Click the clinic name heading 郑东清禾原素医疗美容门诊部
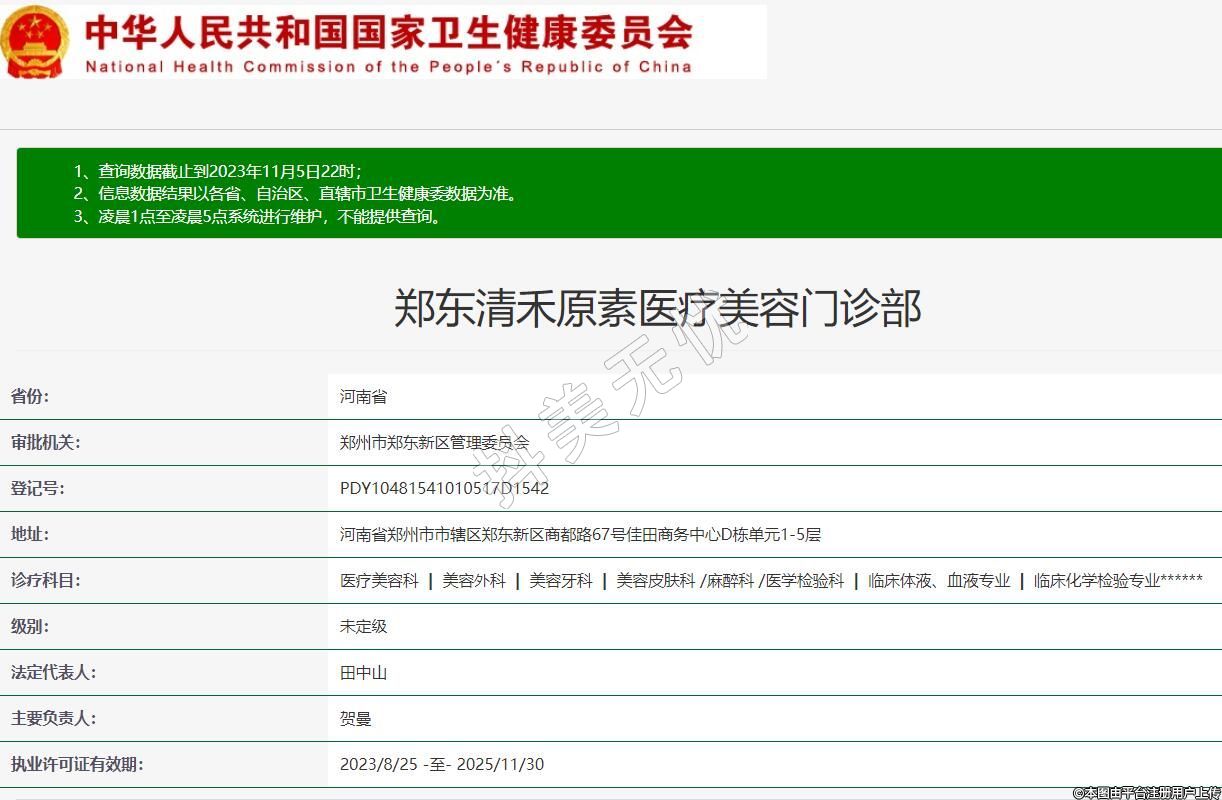This screenshot has width=1222, height=800. pos(657,308)
